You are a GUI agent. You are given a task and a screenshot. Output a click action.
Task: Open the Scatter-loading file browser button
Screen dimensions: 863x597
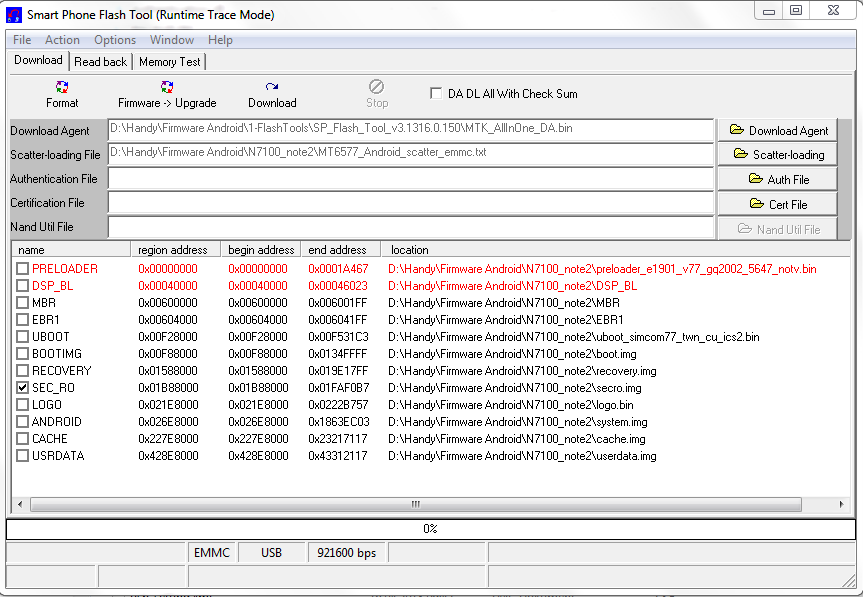click(777, 154)
